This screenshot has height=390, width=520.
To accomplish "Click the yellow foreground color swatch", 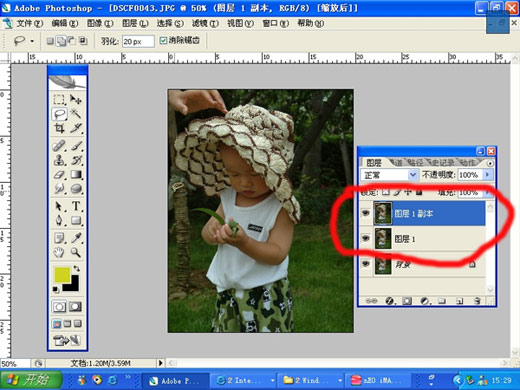I will coord(62,274).
